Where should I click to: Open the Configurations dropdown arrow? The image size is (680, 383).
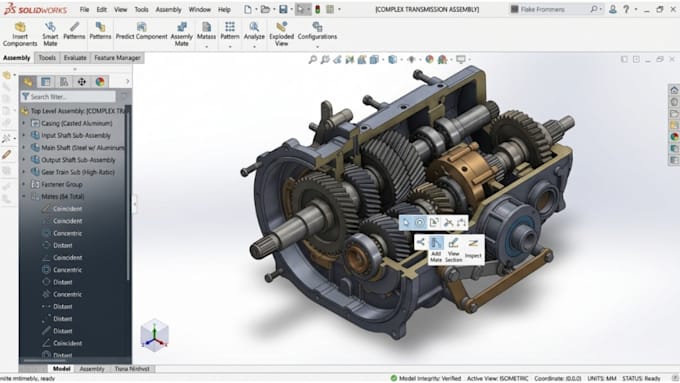pos(317,46)
